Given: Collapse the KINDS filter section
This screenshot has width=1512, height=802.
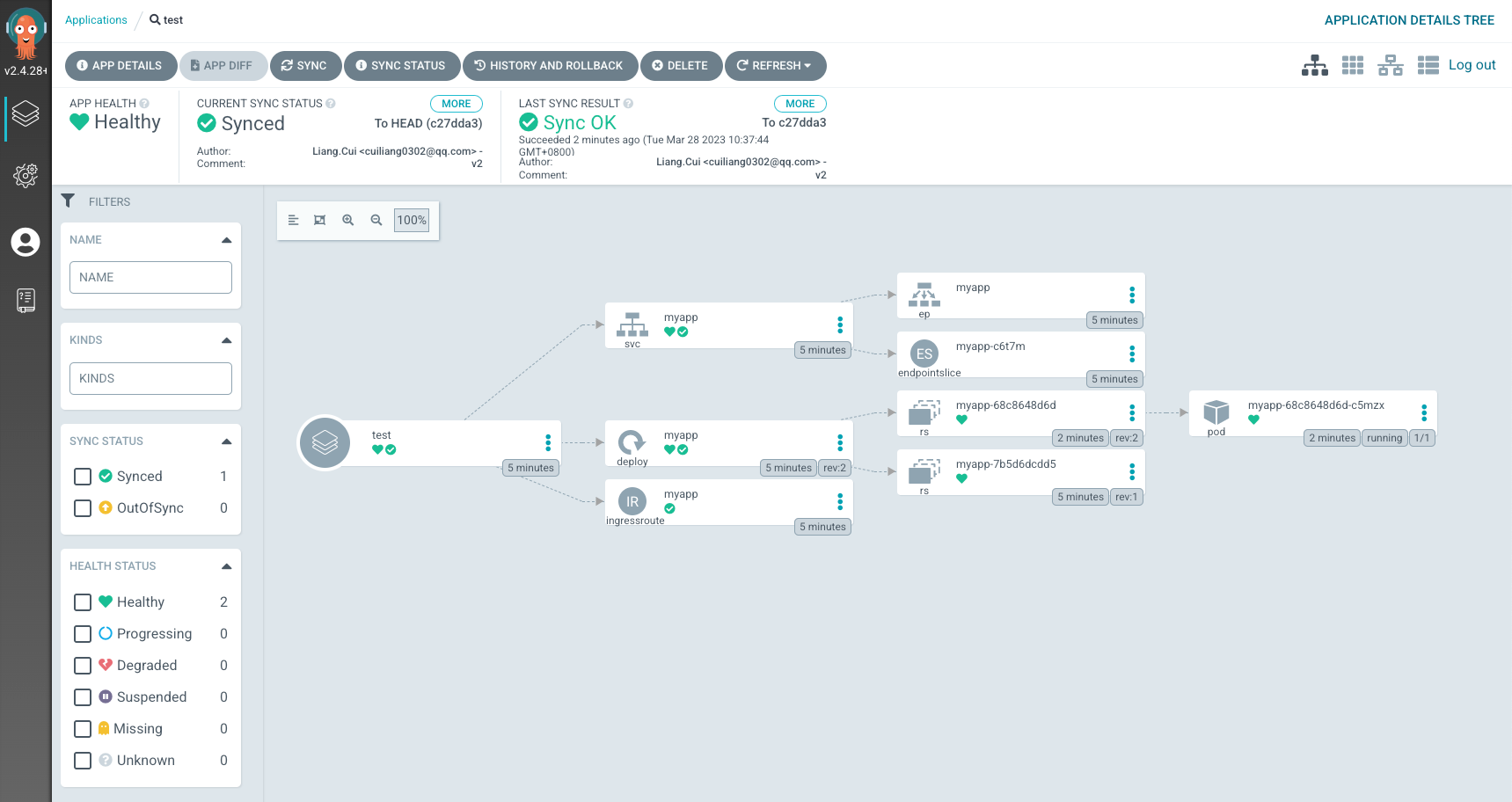Looking at the screenshot, I should click(226, 340).
